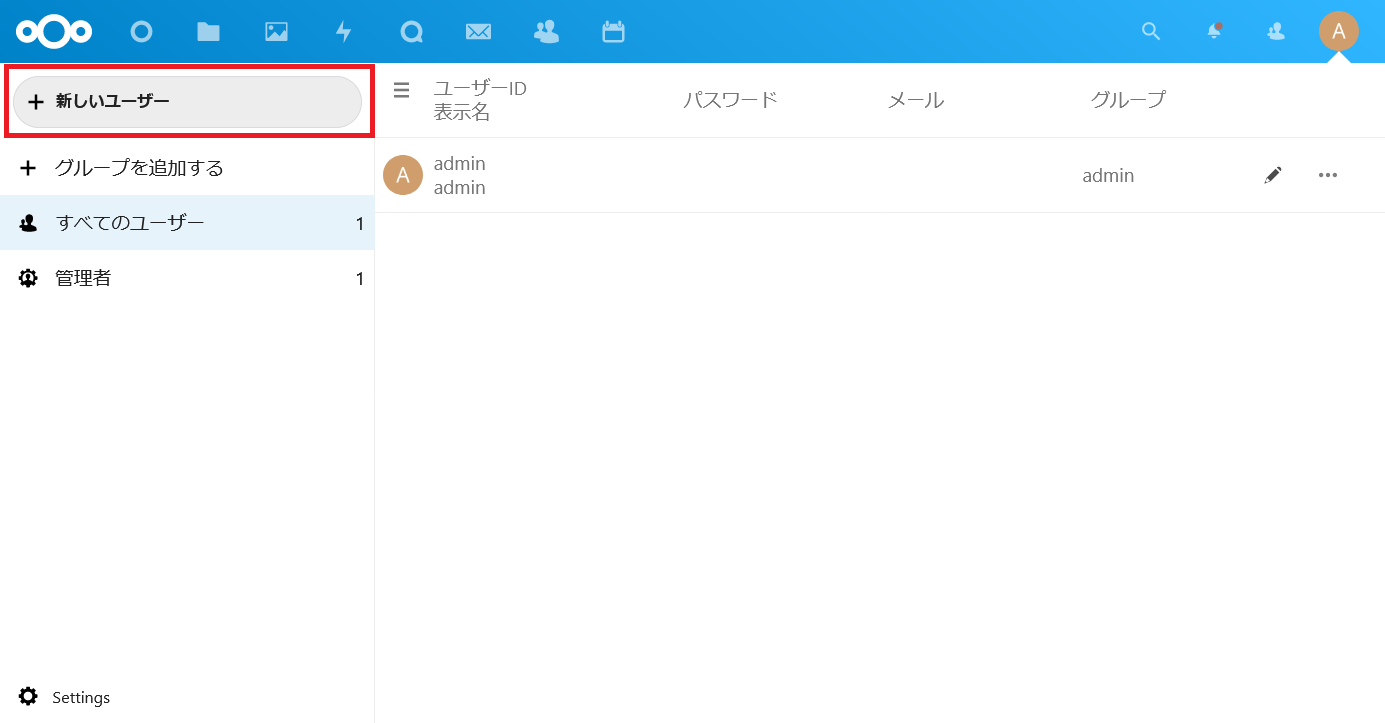Click the 新しいユーザー button
The height and width of the screenshot is (723, 1385).
pyautogui.click(x=187, y=101)
